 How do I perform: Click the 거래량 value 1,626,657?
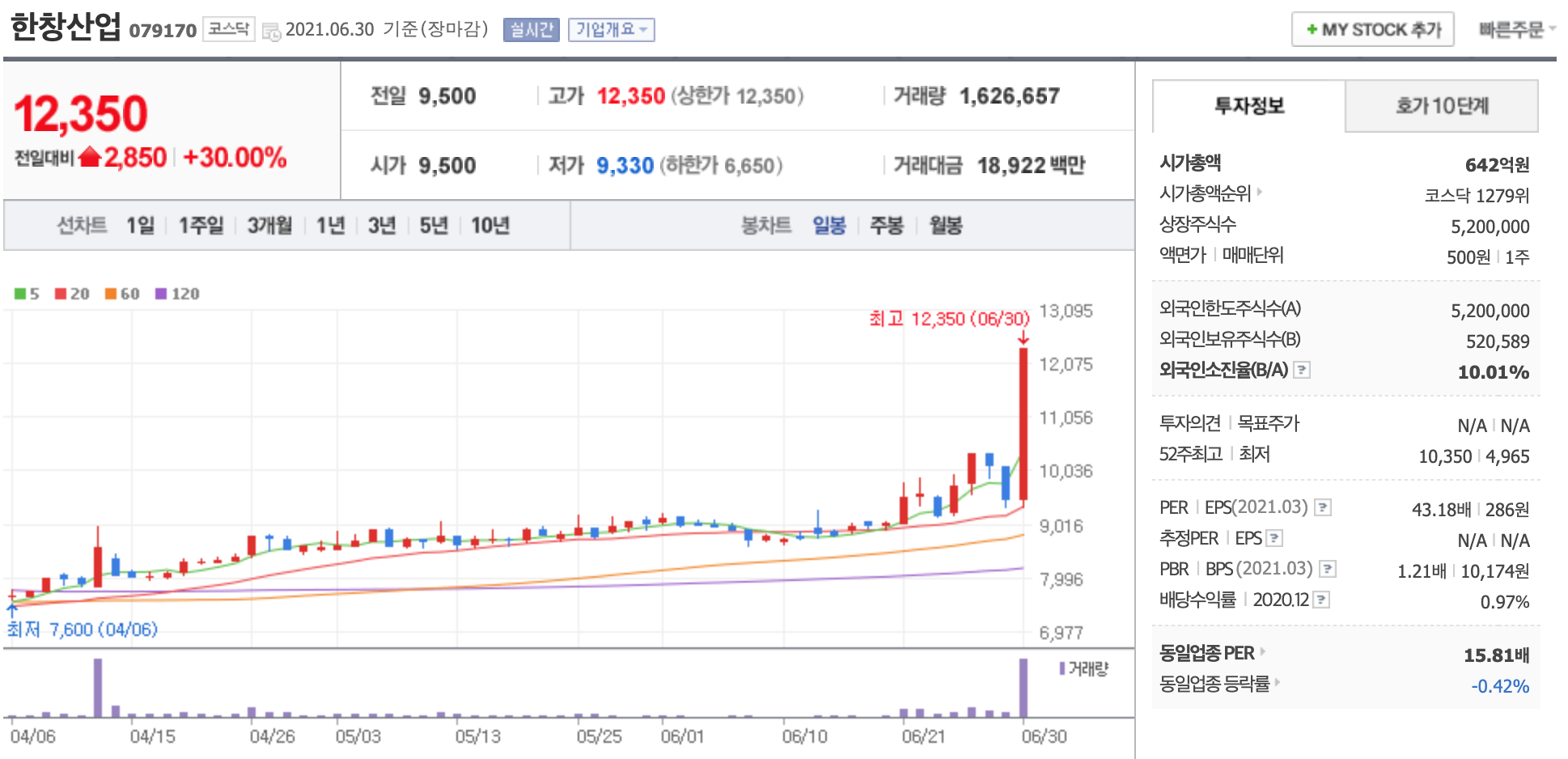point(1010,96)
